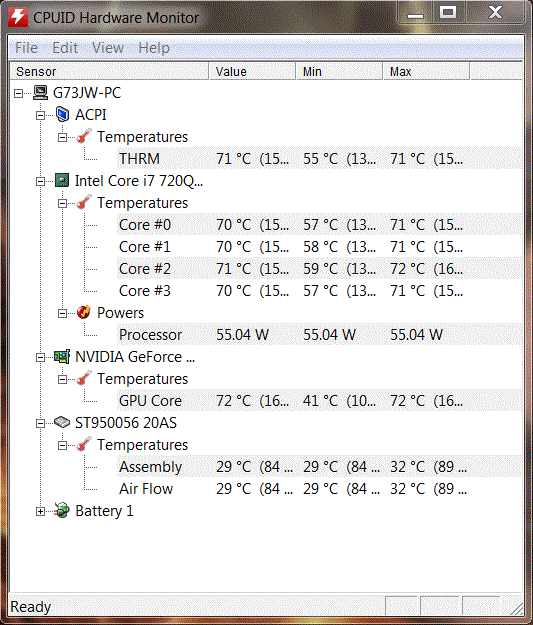The image size is (533, 625).
Task: Click the ST950056 20AS label
Action: [126, 423]
